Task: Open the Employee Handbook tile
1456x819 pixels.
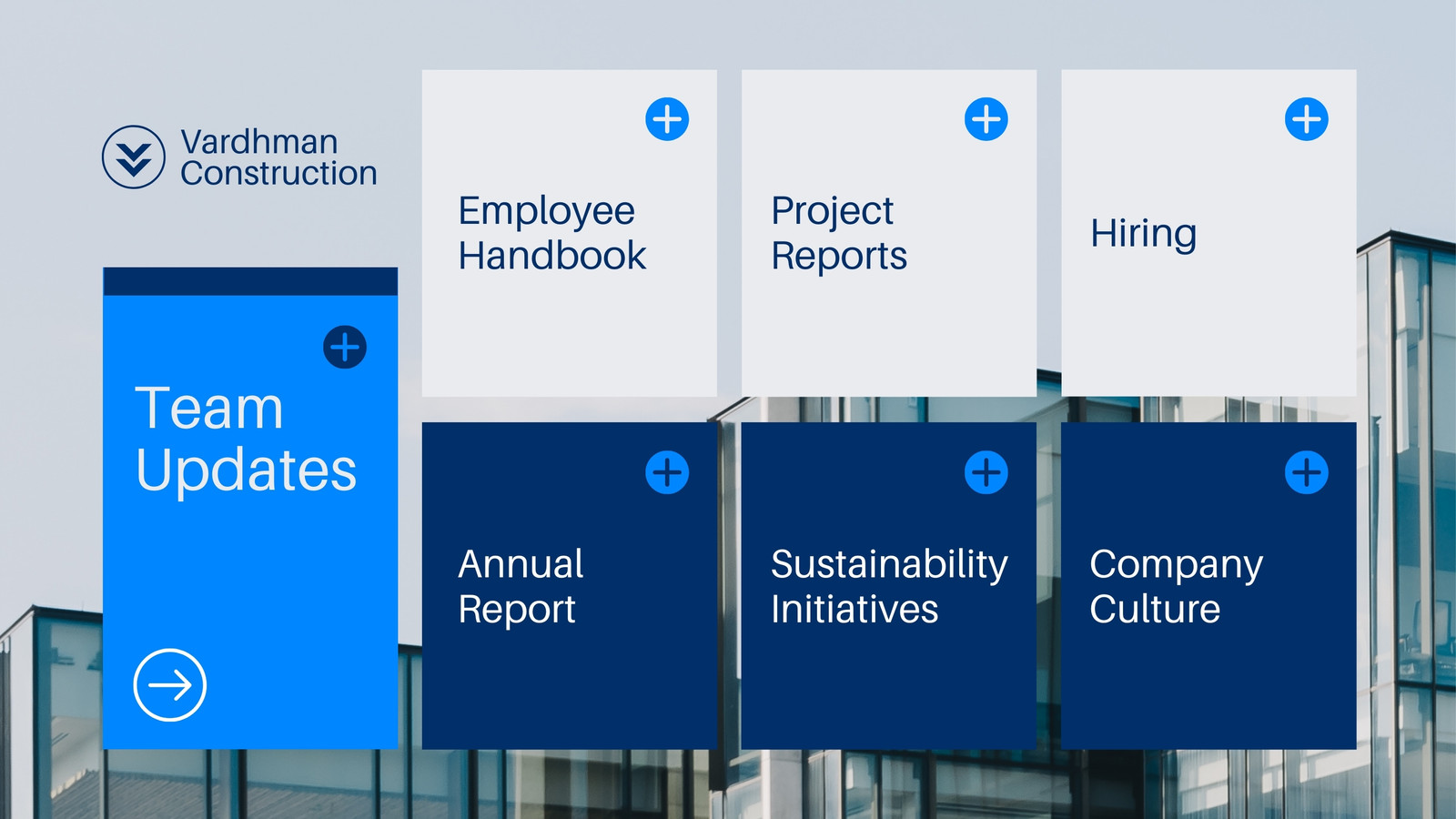Action: point(570,233)
